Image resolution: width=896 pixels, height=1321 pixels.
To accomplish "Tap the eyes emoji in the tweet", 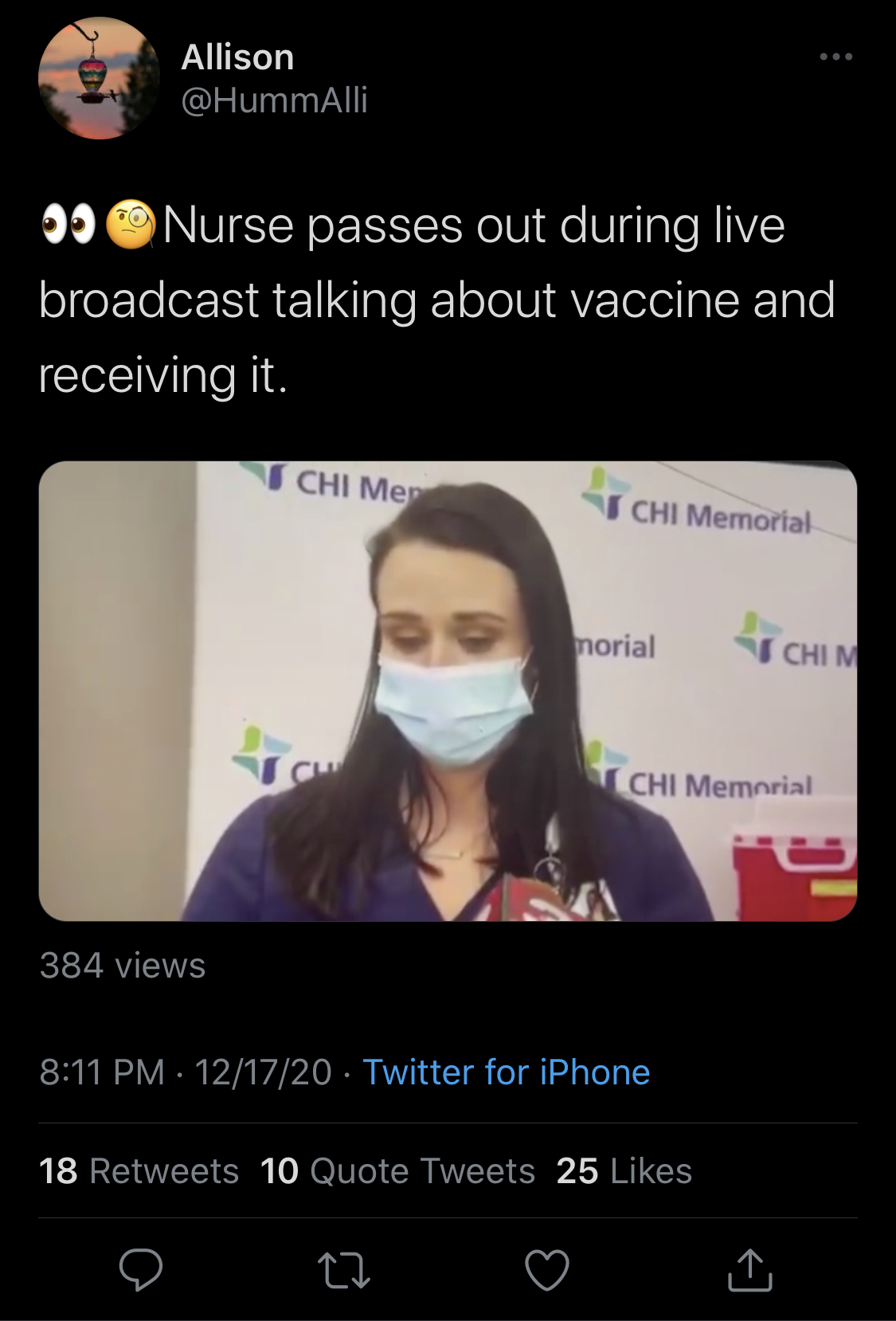I will (68, 225).
